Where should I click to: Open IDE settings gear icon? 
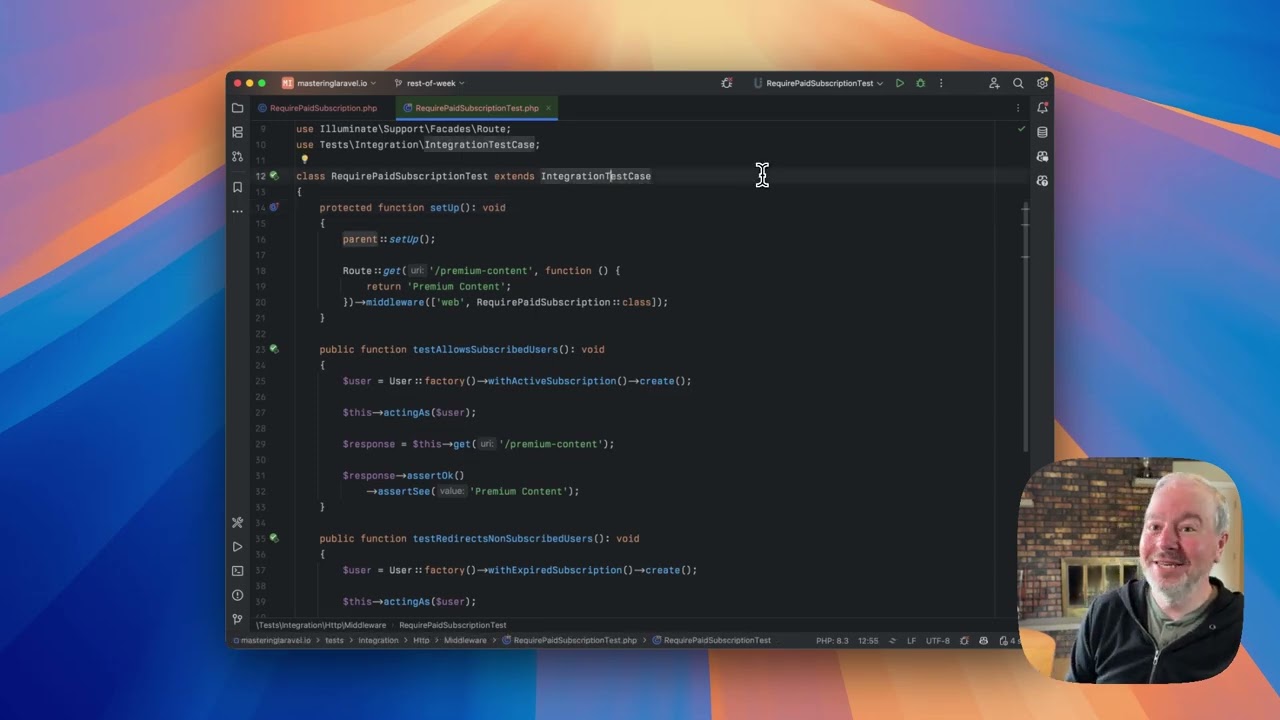point(1042,83)
